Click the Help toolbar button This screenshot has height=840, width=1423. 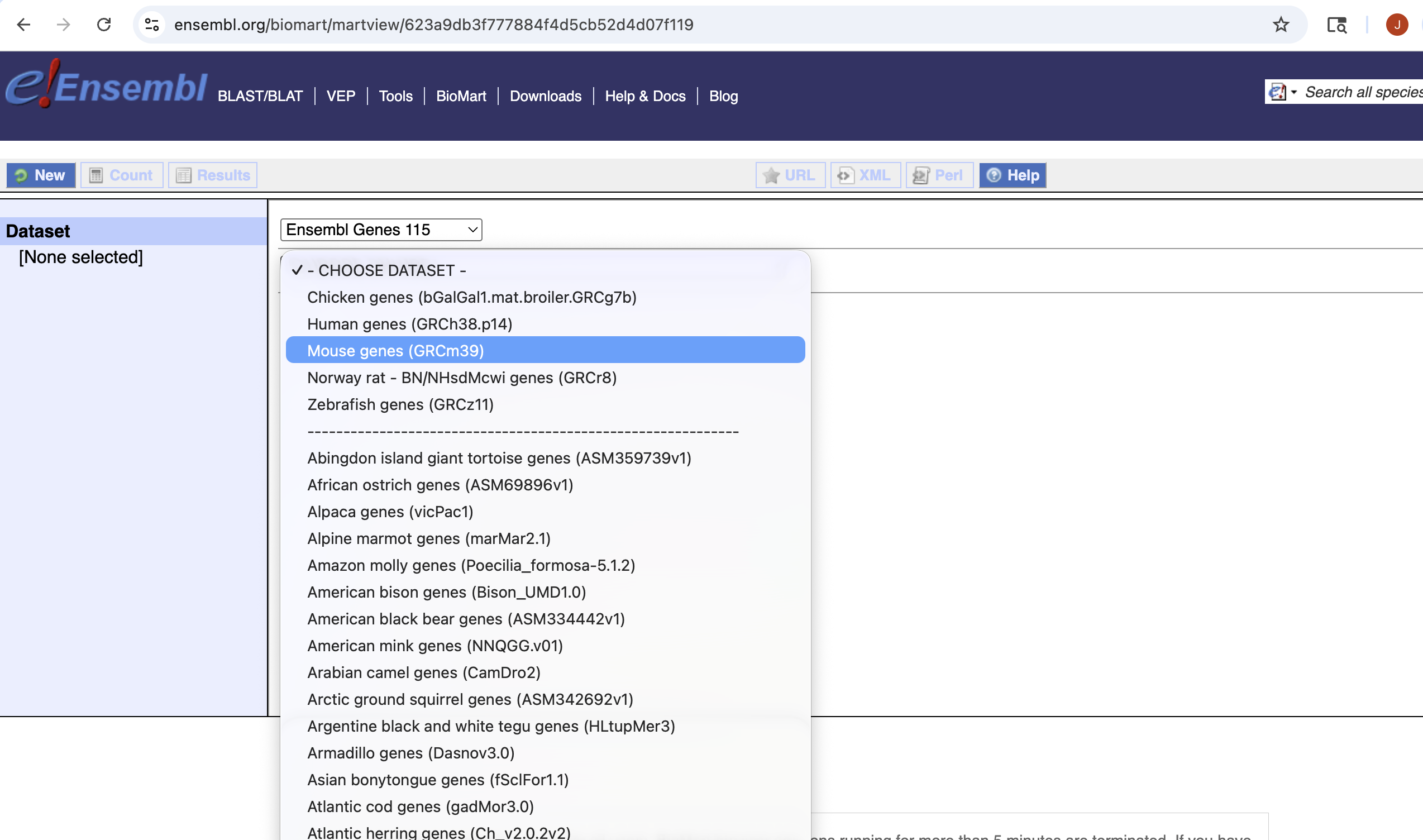point(1012,175)
